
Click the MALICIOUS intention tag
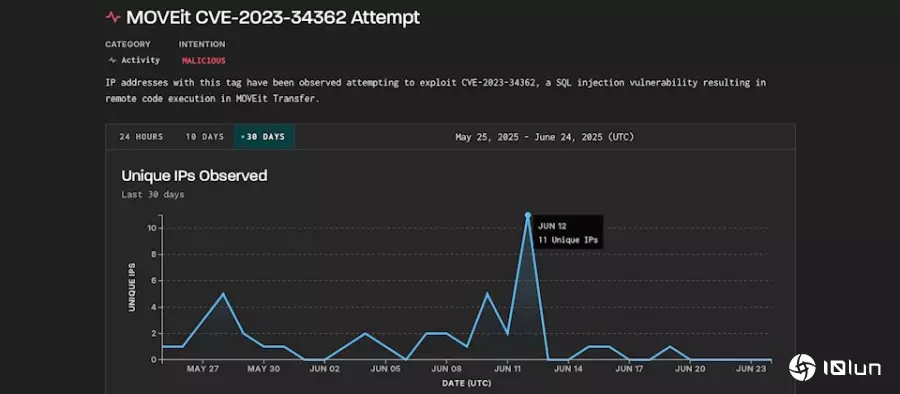204,60
